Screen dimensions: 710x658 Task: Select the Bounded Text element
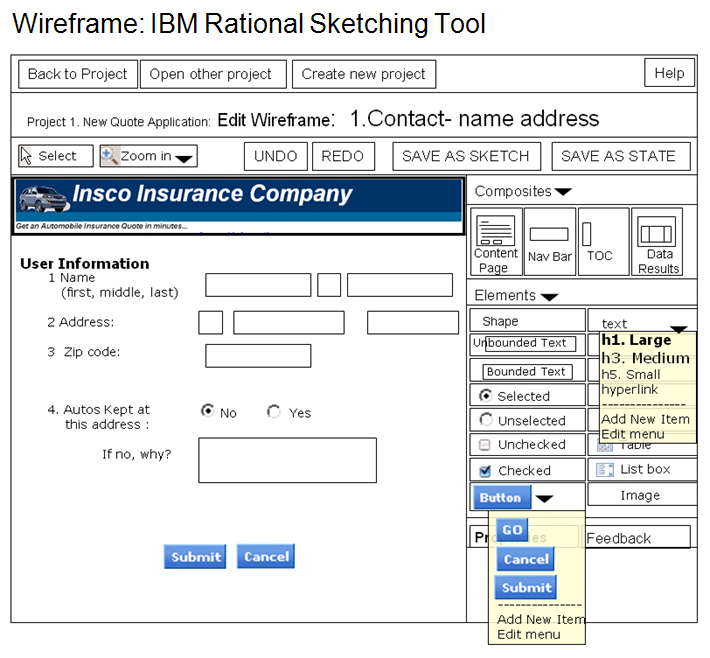526,371
